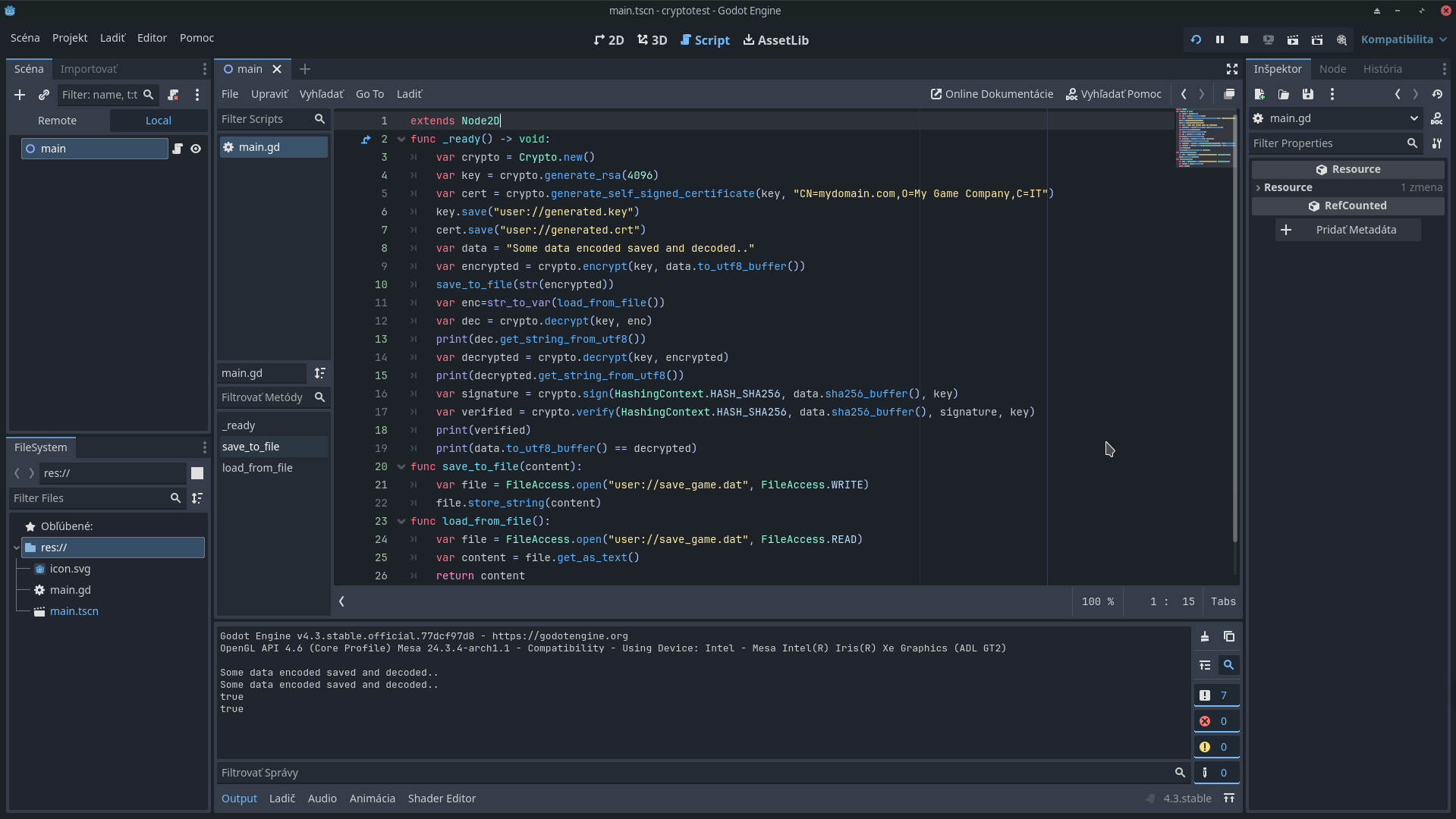This screenshot has width=1456, height=819.
Task: Run a custom scene
Action: [1318, 39]
